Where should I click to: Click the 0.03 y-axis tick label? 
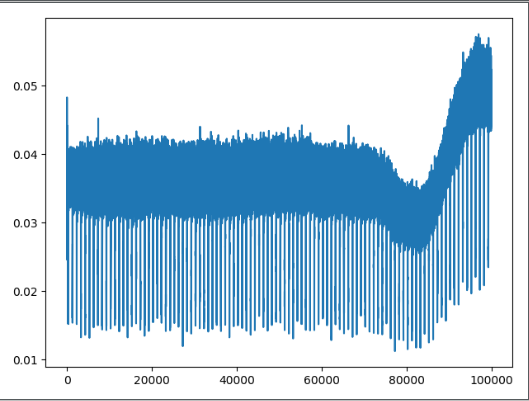tap(25, 223)
